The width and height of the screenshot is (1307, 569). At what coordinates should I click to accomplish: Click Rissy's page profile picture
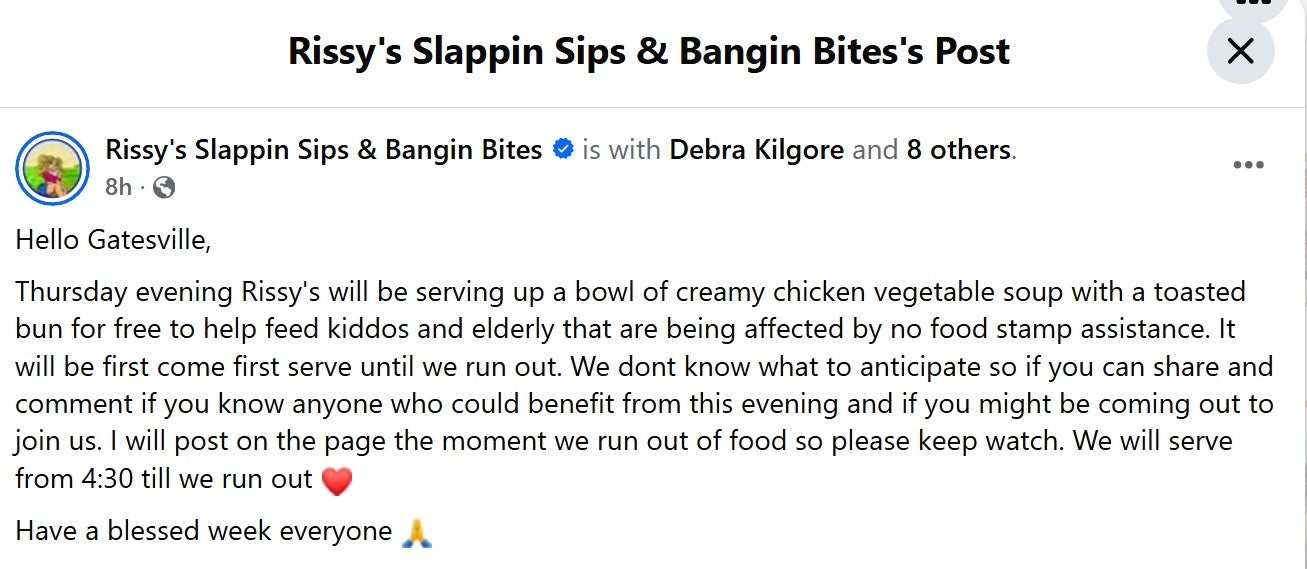click(x=53, y=168)
